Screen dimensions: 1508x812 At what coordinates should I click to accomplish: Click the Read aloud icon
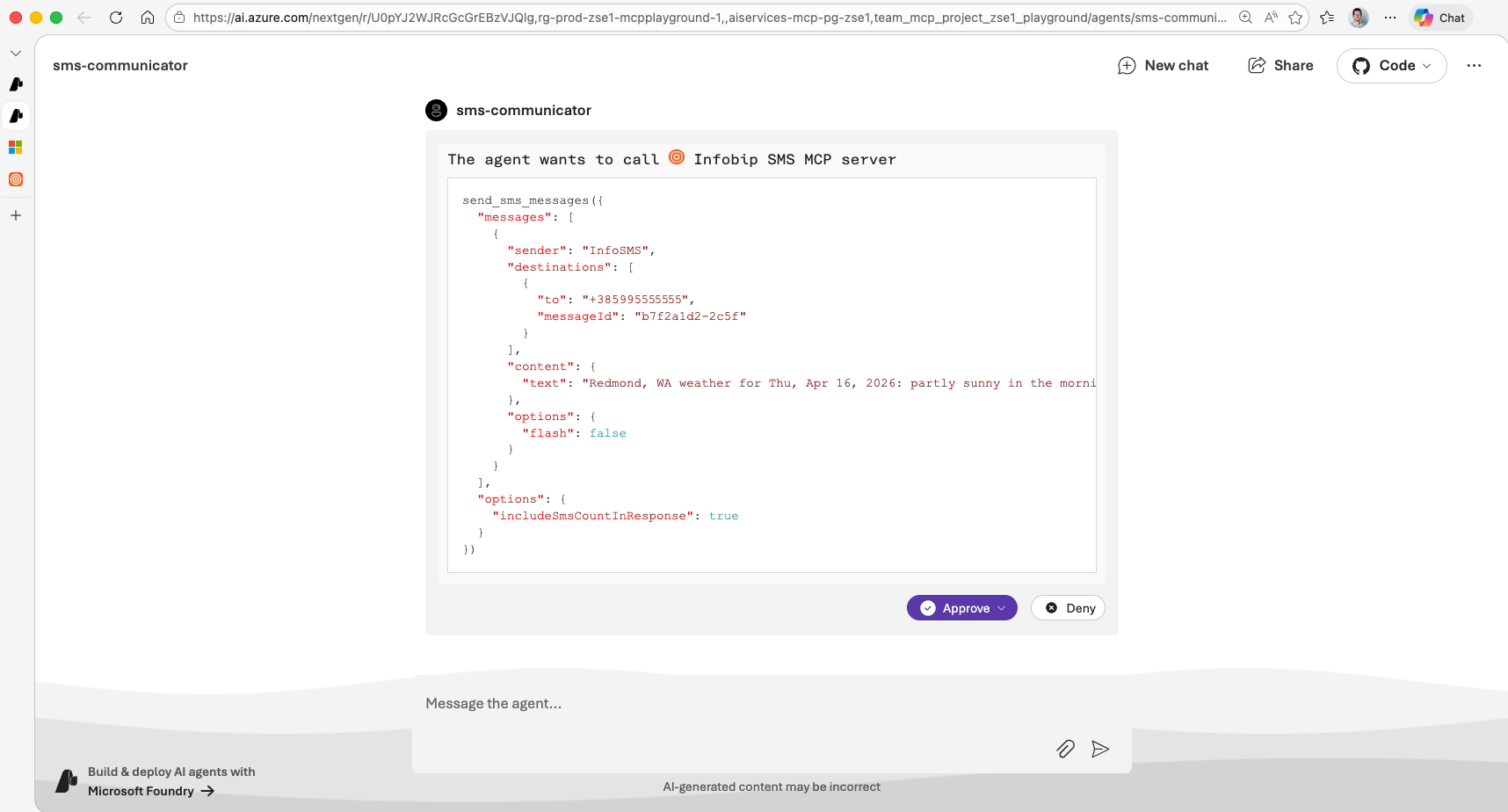click(1271, 18)
